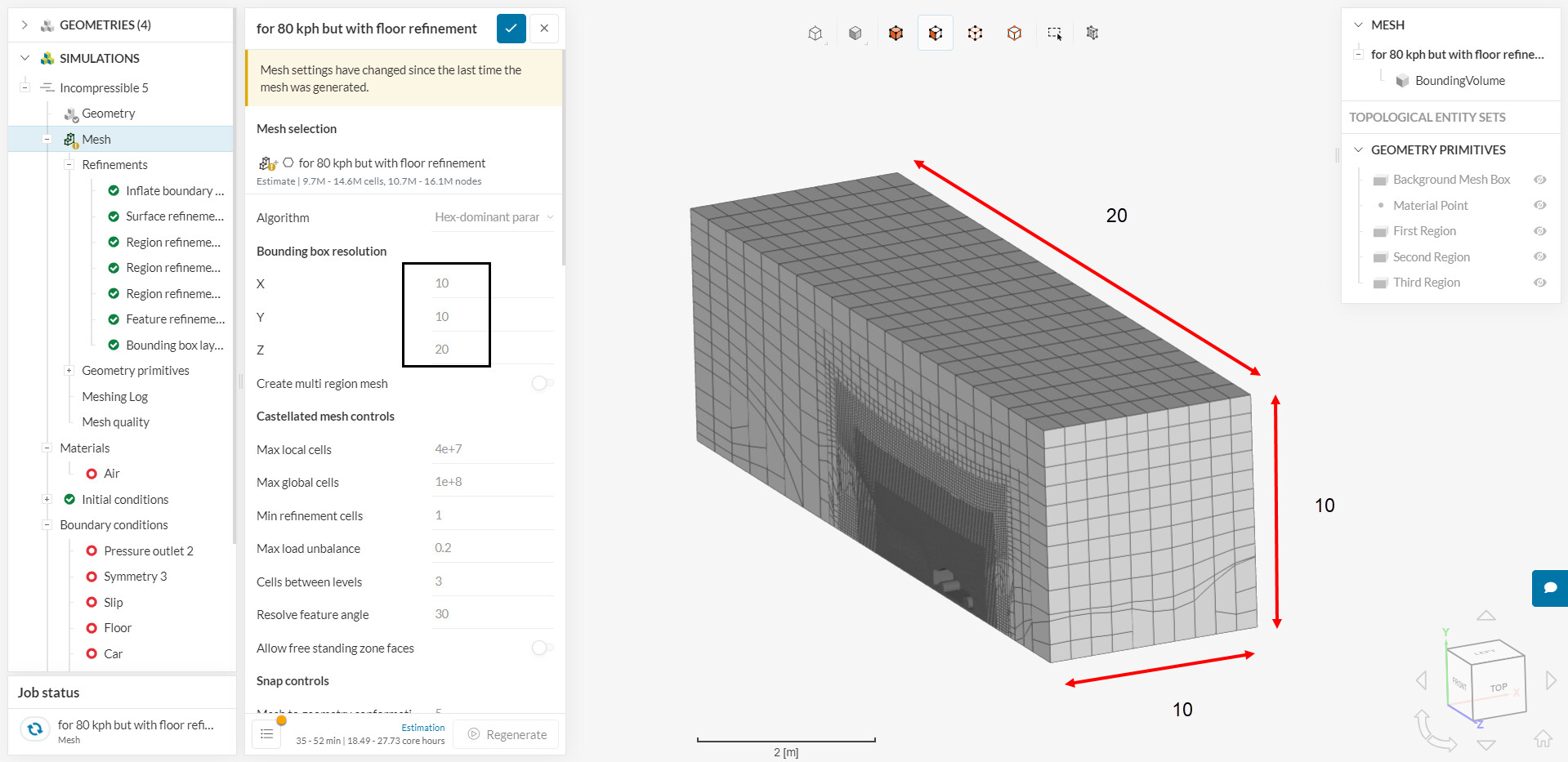Screen dimensions: 1568x762
Task: Open Mesh quality in the tree
Action: click(116, 422)
